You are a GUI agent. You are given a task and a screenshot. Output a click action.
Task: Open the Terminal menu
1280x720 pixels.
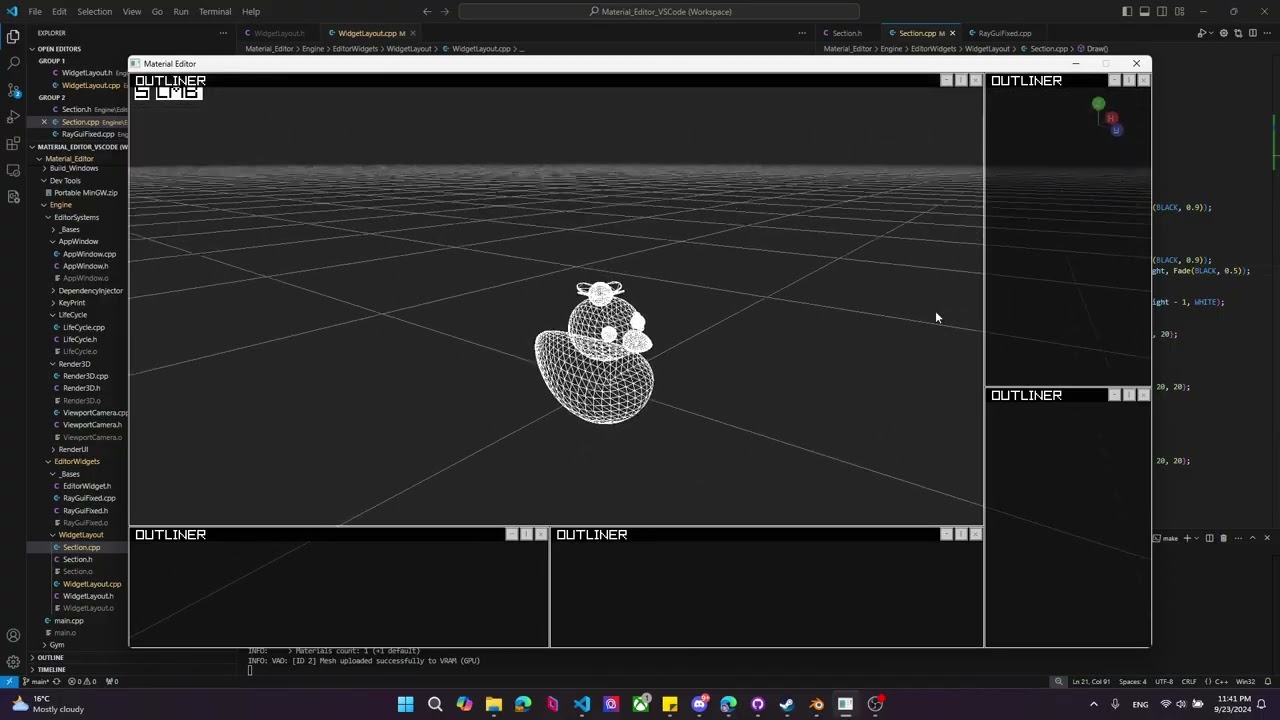pyautogui.click(x=215, y=12)
